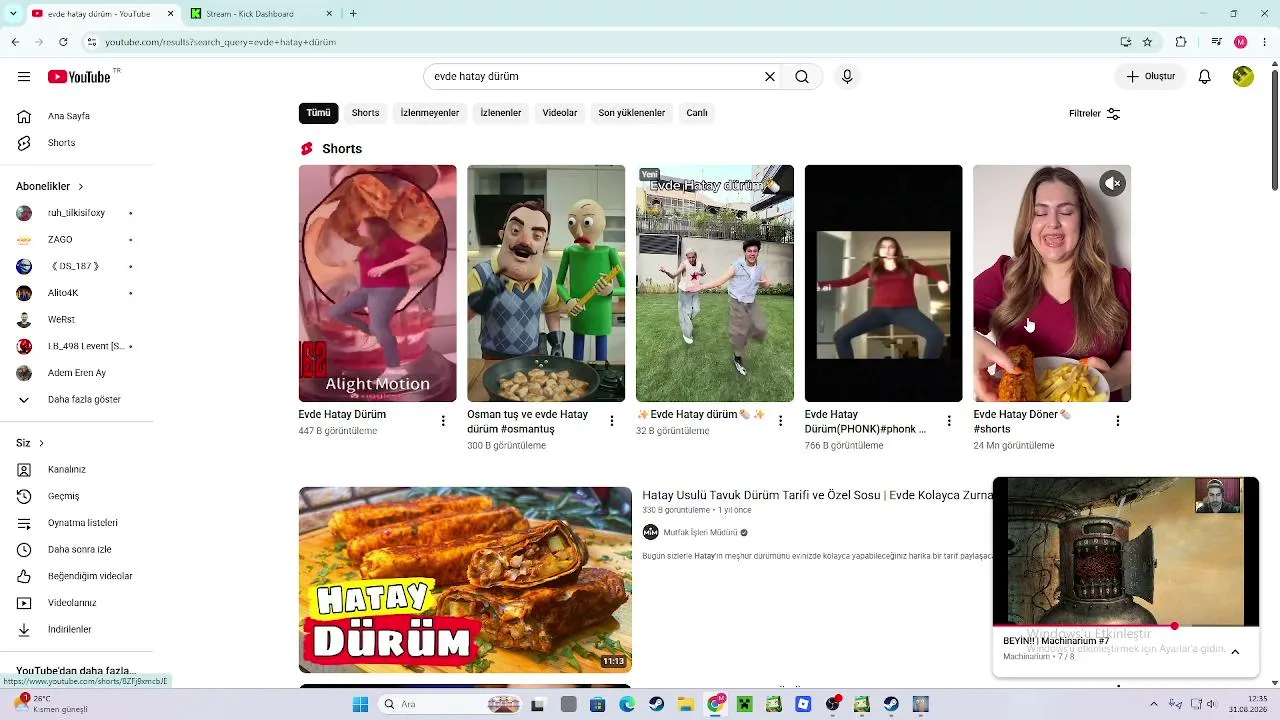The width and height of the screenshot is (1280, 720).
Task: Select the Tümü filter chip
Action: point(318,113)
